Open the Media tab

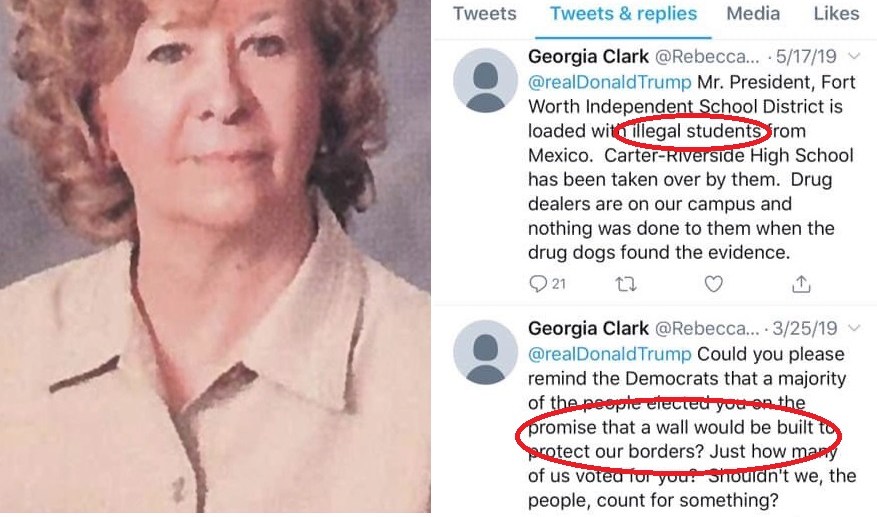point(753,13)
